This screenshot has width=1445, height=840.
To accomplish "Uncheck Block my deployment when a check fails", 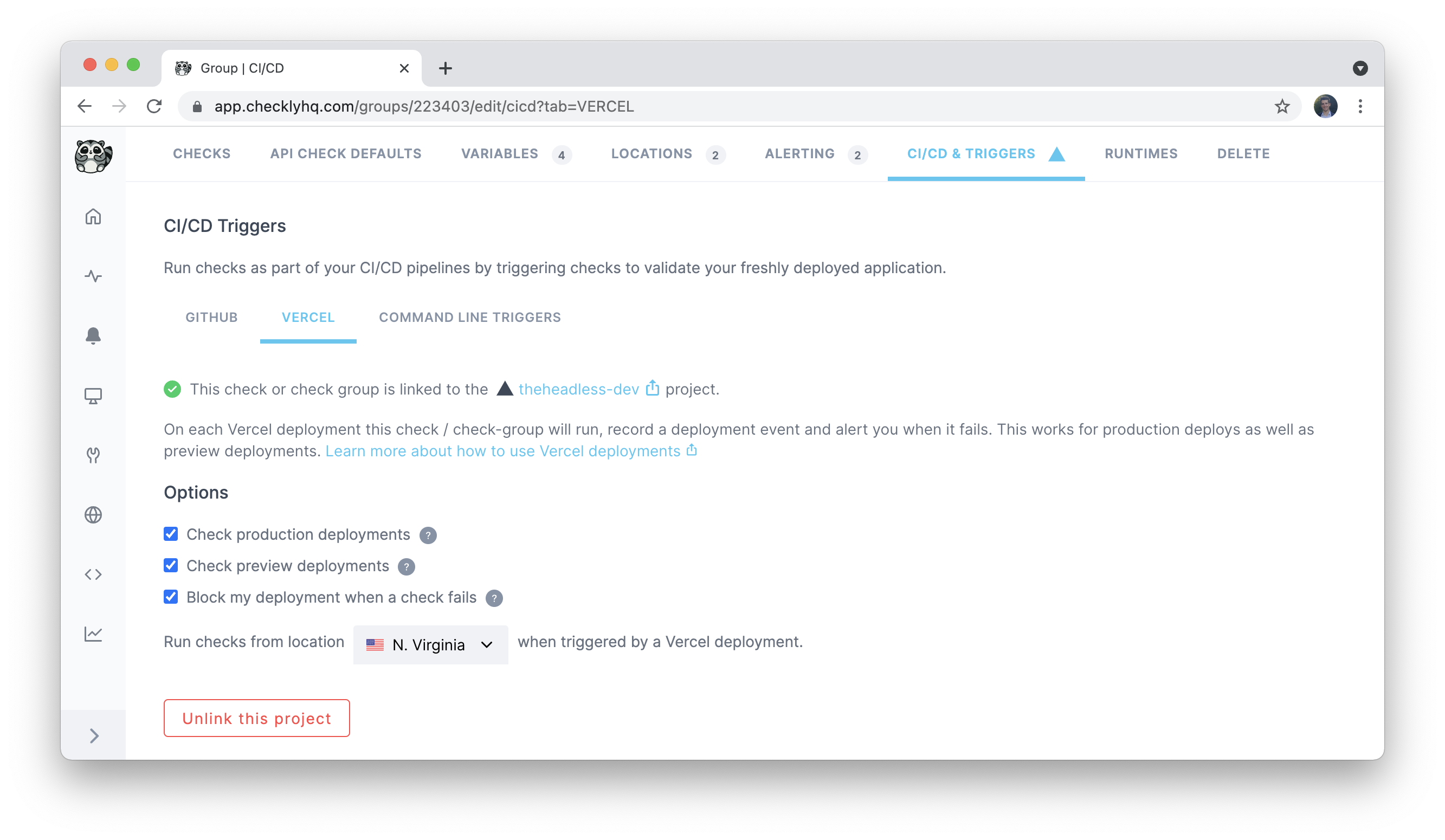I will [171, 597].
